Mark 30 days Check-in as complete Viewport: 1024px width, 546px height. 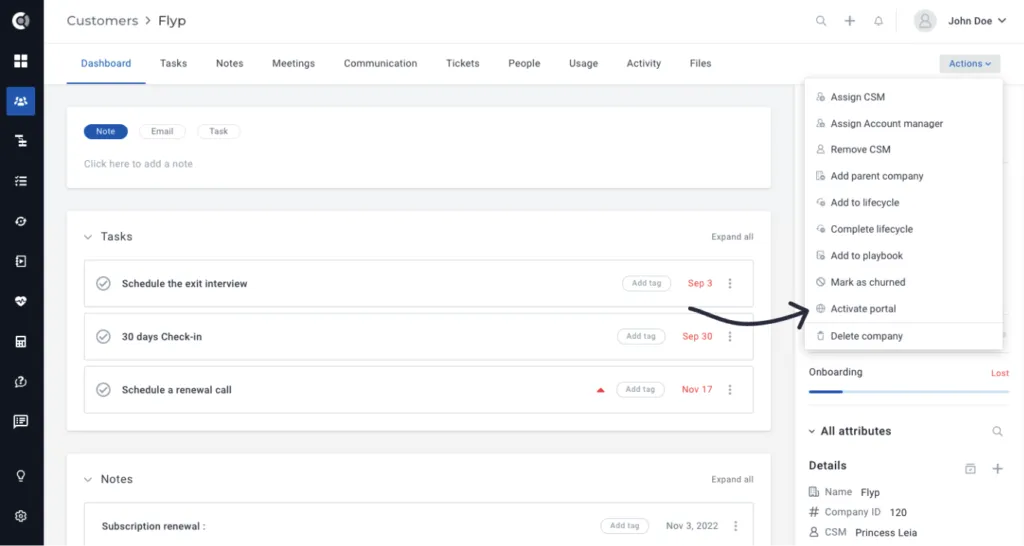(x=103, y=336)
